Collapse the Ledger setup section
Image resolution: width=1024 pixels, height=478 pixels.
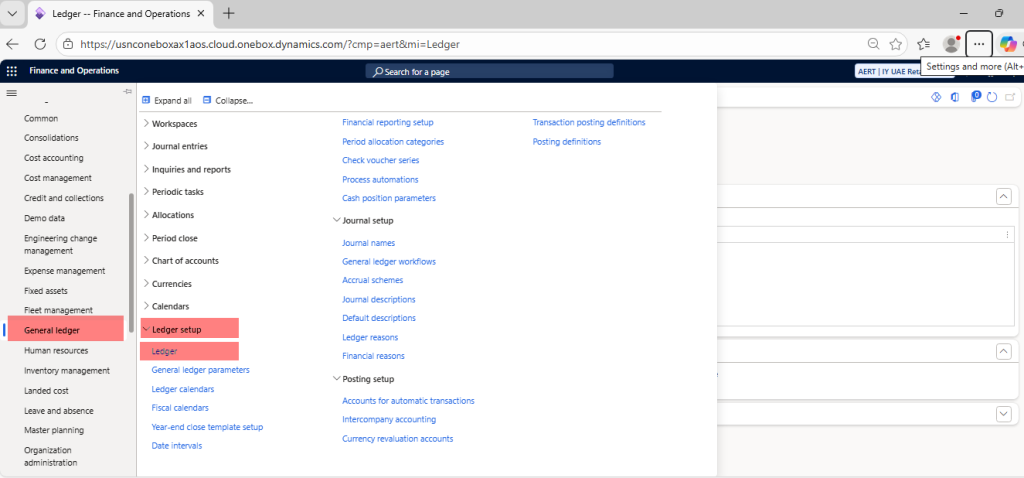point(176,329)
